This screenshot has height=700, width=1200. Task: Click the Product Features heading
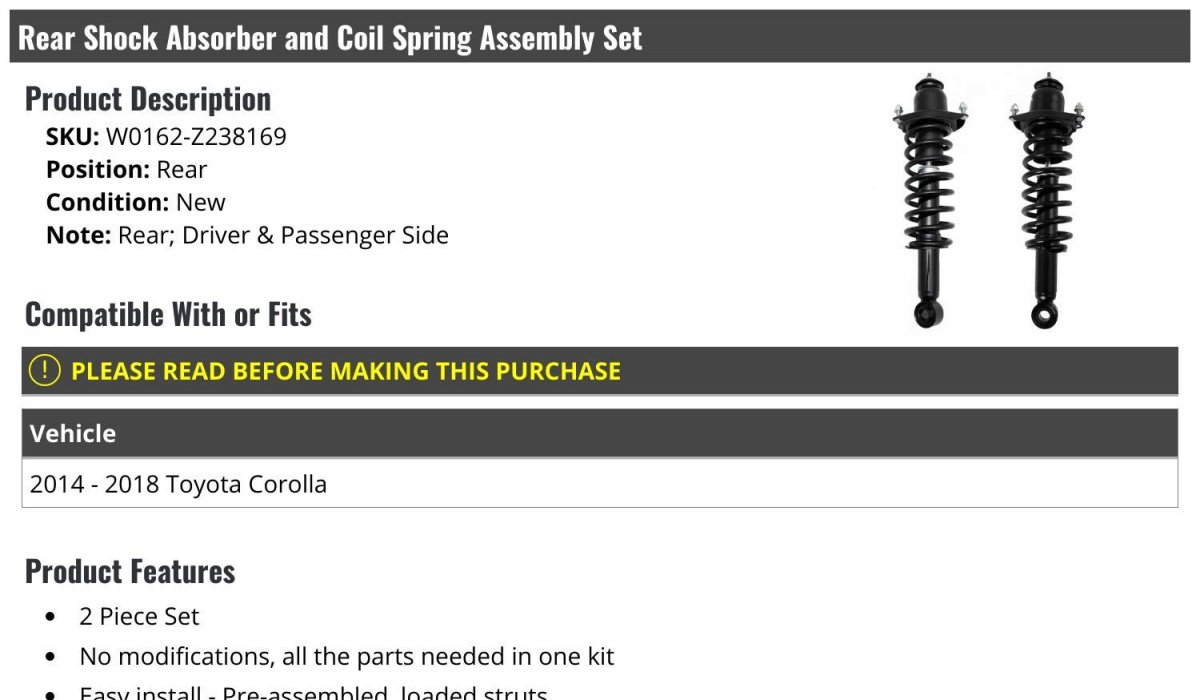click(130, 571)
